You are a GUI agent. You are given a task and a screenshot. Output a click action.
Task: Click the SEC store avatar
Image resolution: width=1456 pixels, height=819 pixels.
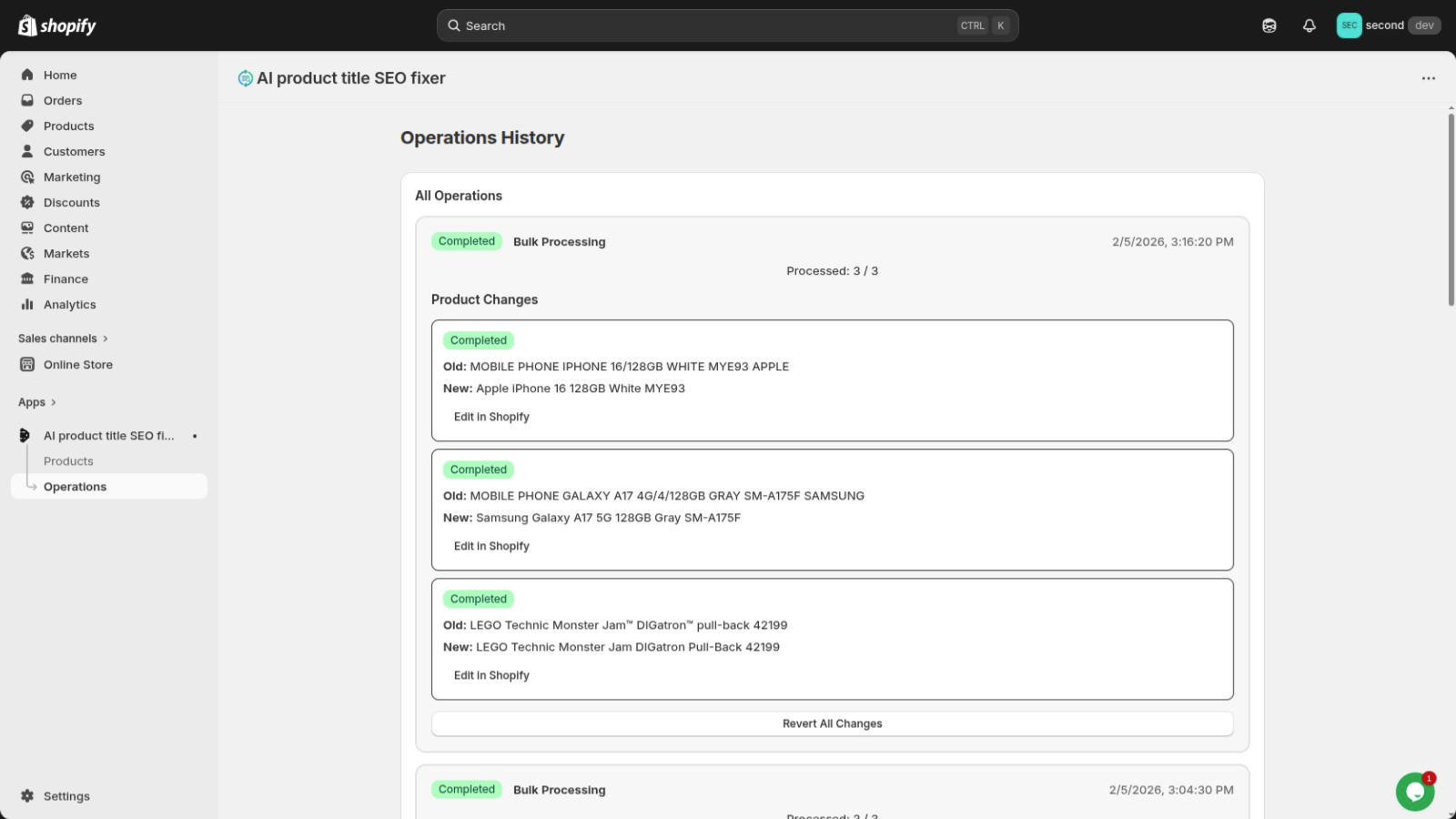point(1349,25)
